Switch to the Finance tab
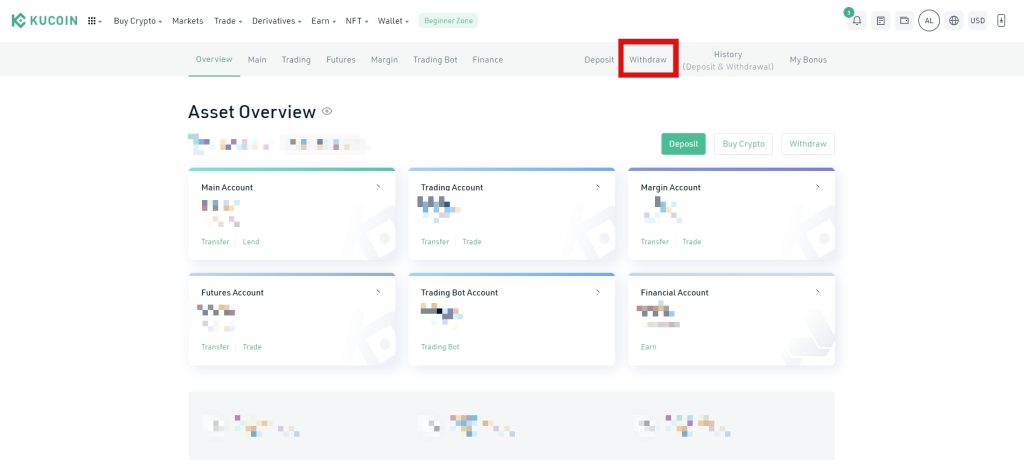The width and height of the screenshot is (1024, 468). [488, 59]
